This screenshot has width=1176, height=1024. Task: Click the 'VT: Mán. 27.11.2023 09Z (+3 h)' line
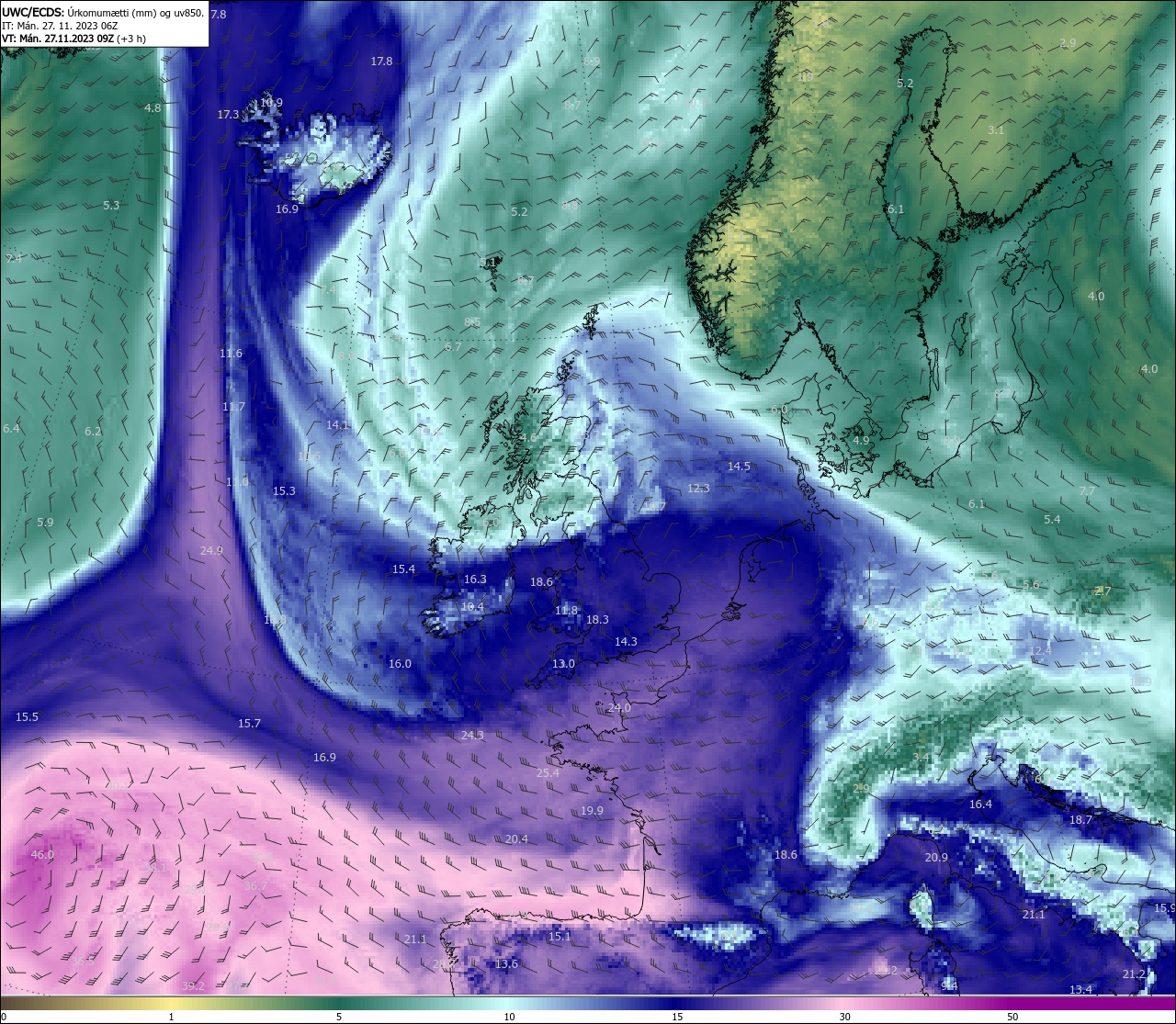(73, 39)
